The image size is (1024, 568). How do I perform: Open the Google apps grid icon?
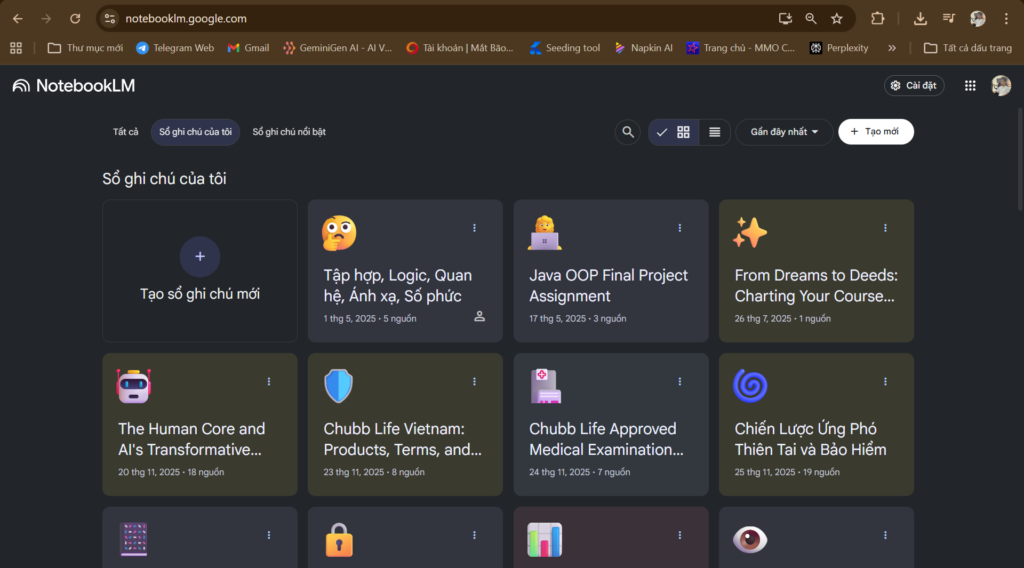point(969,86)
